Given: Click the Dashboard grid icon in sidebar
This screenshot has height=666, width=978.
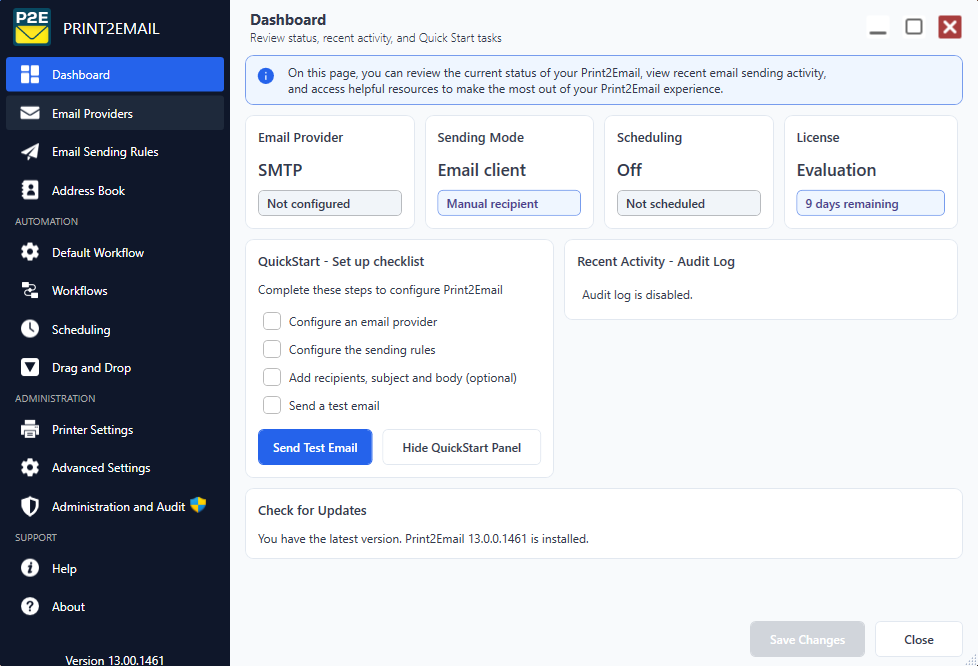Looking at the screenshot, I should pyautogui.click(x=30, y=74).
